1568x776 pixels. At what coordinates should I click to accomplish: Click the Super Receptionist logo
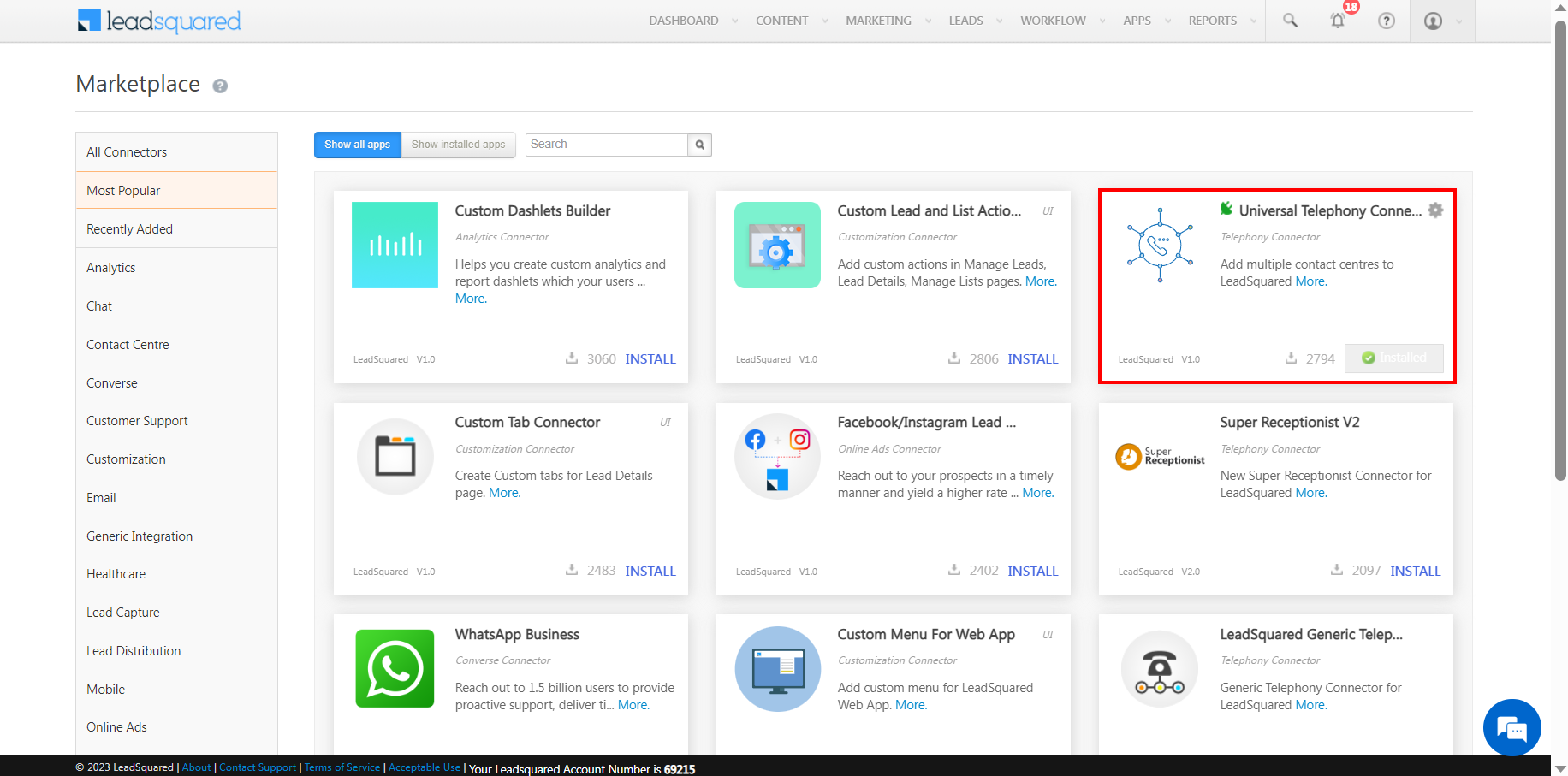1160,457
